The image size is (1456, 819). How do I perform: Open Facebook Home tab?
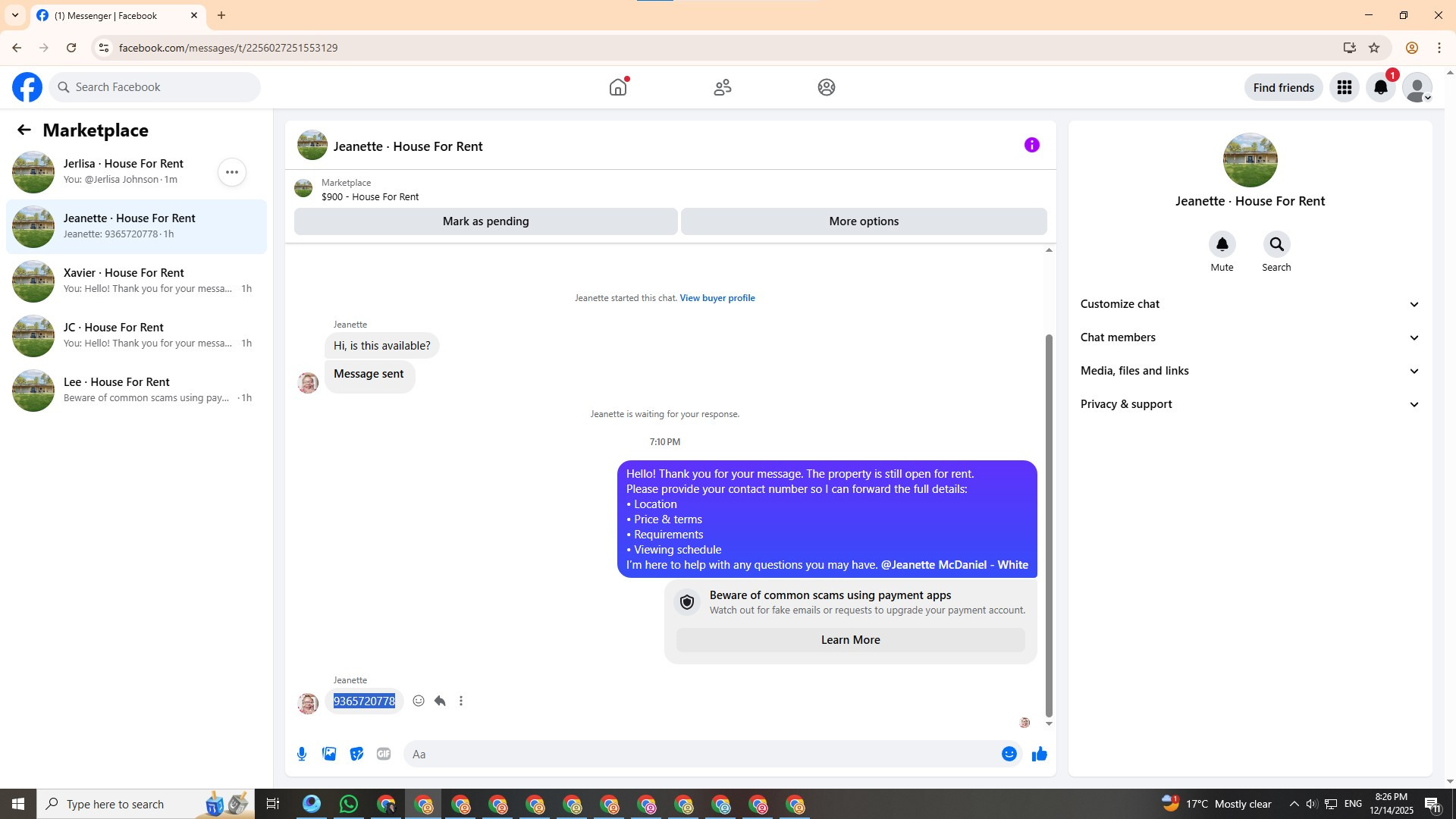click(x=618, y=87)
